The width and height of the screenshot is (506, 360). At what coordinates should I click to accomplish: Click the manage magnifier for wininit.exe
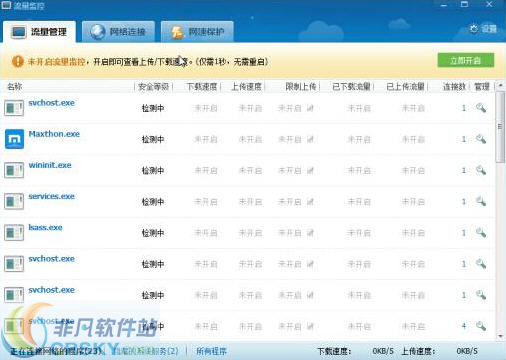(481, 170)
